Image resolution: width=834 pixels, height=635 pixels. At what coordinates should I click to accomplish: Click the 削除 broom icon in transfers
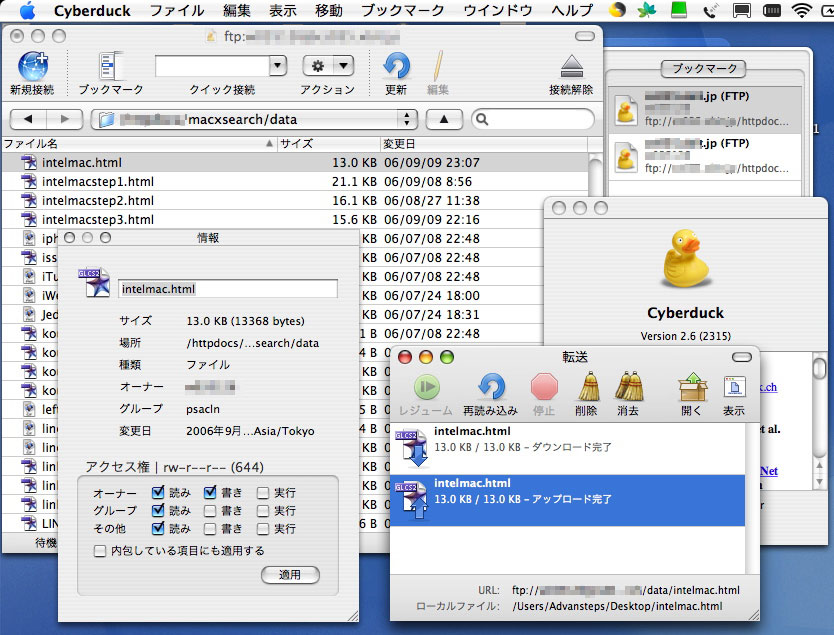[586, 387]
